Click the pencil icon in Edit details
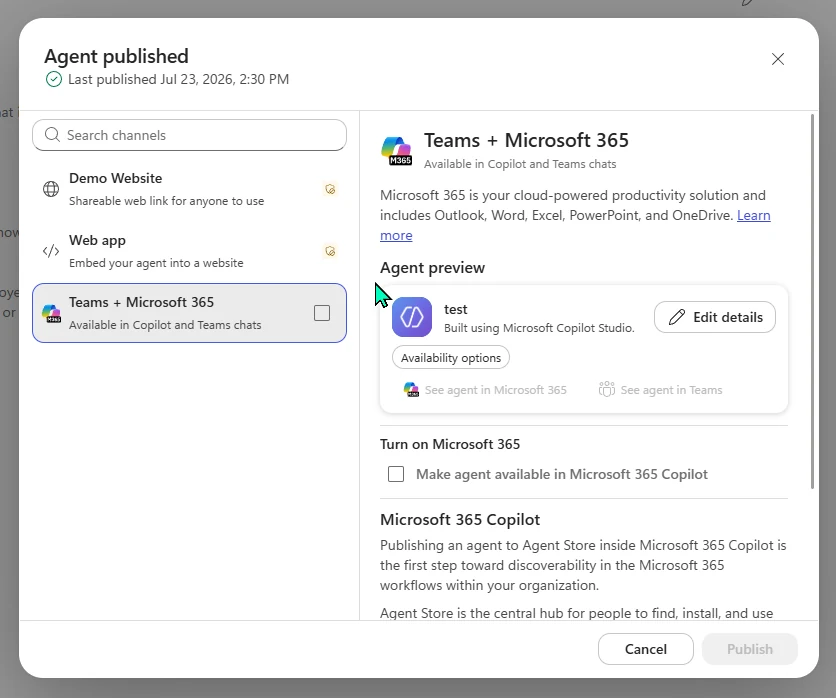836x698 pixels. coord(677,317)
